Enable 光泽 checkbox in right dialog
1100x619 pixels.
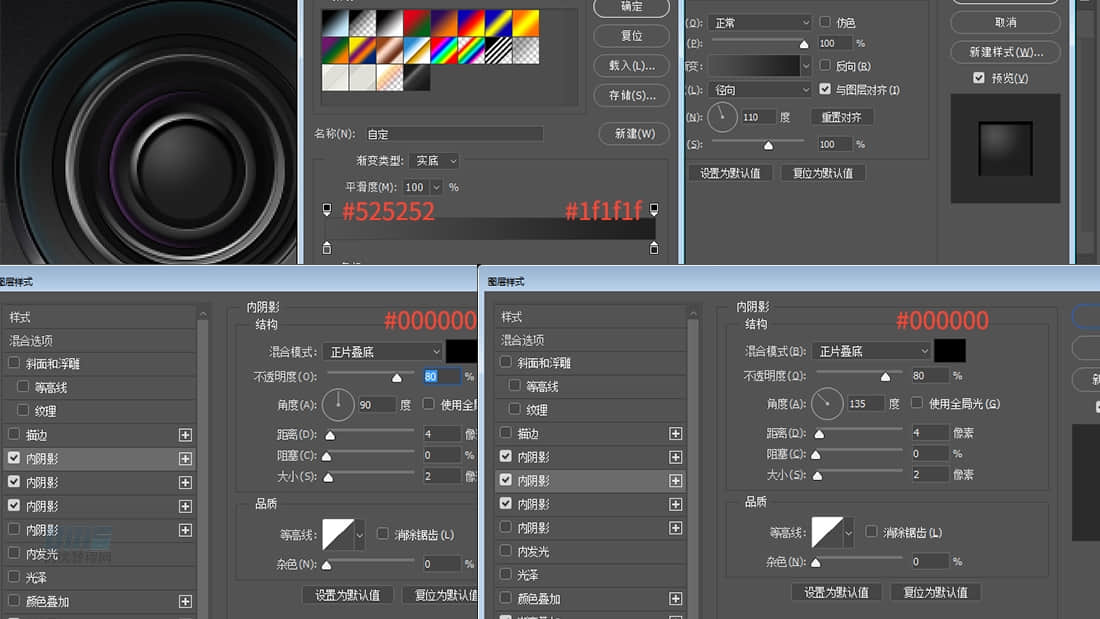(505, 574)
